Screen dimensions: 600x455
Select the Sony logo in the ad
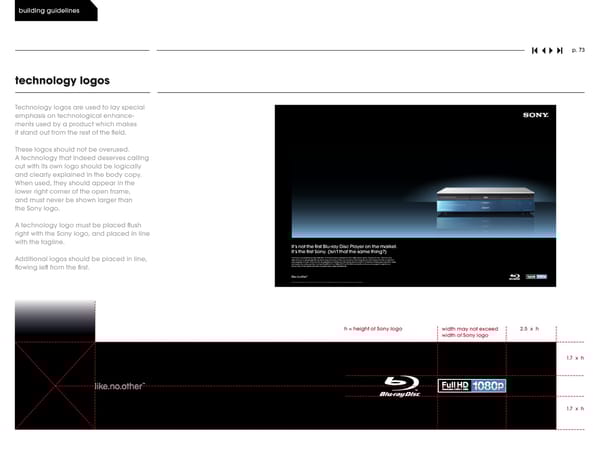535,115
